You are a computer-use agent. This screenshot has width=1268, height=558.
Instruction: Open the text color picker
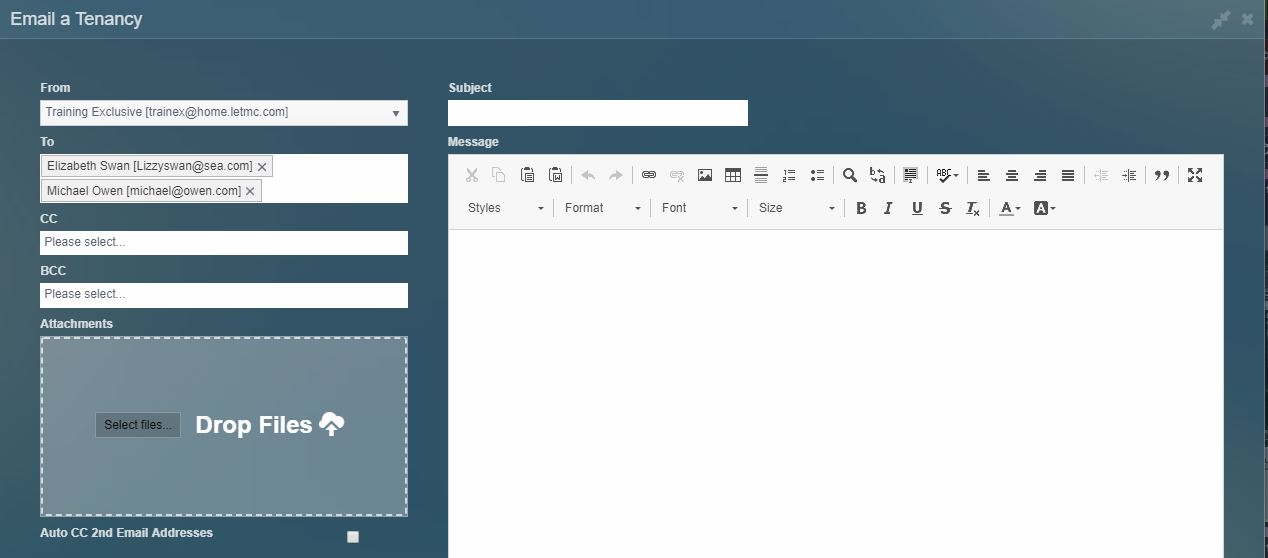[x=1010, y=208]
